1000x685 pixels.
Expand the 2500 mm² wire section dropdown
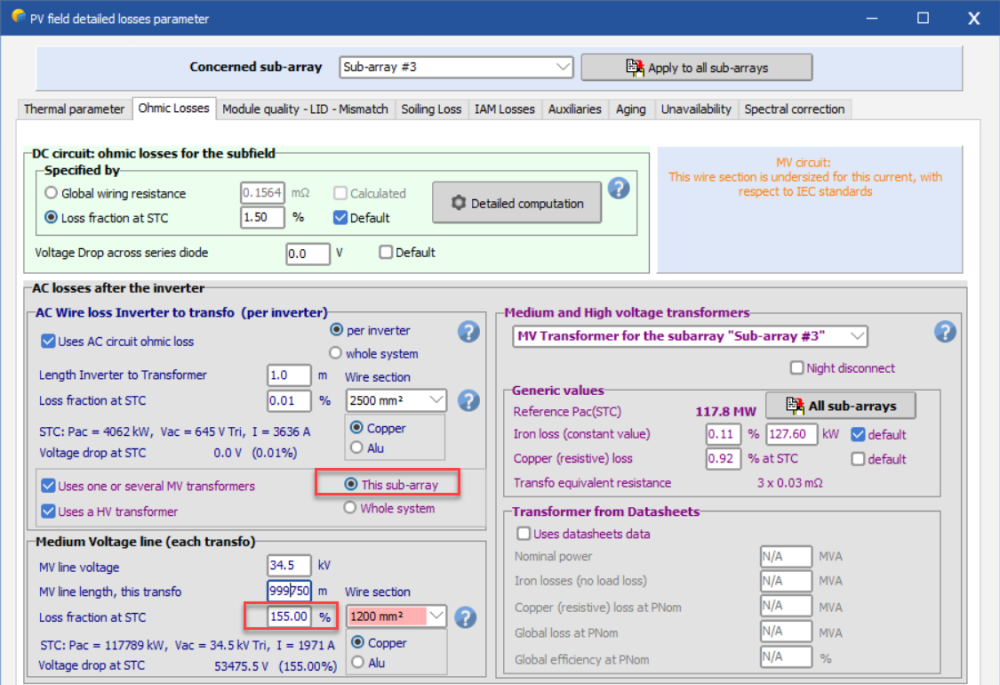(396, 400)
